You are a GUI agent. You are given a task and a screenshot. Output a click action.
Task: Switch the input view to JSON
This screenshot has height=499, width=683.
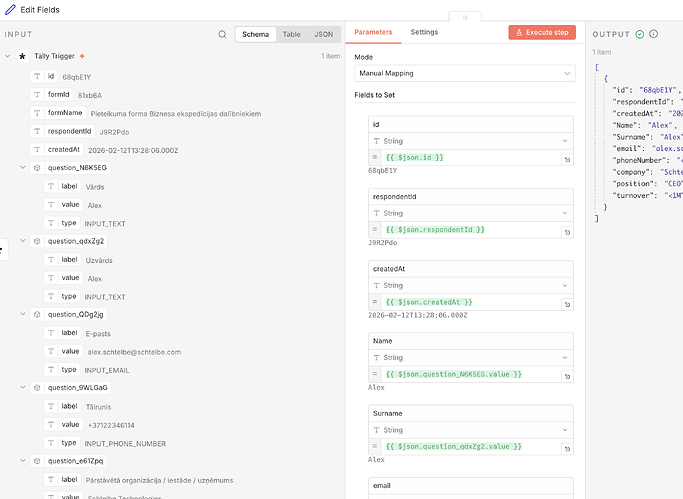[323, 34]
